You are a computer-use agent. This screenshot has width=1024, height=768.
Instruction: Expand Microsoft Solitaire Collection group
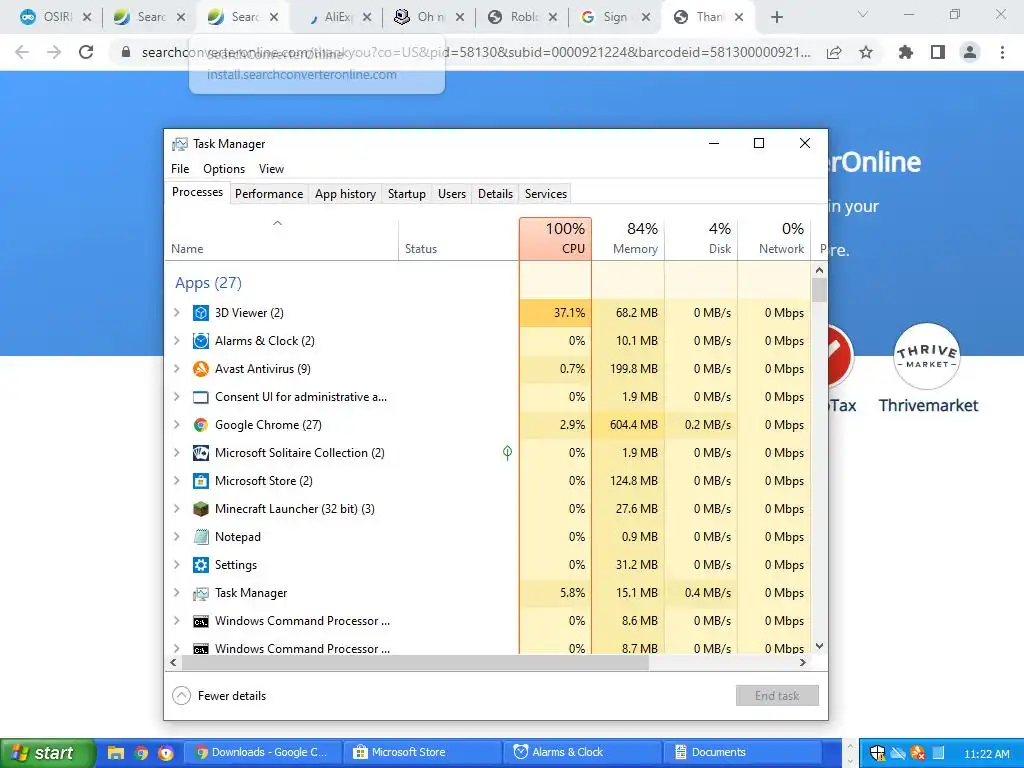click(176, 453)
